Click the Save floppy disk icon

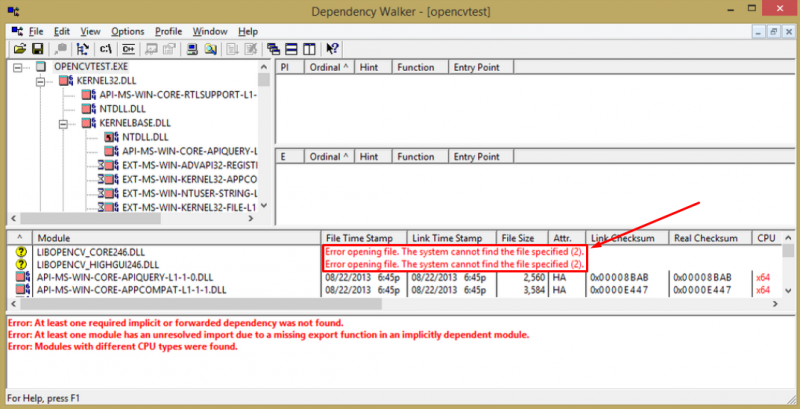click(x=37, y=48)
